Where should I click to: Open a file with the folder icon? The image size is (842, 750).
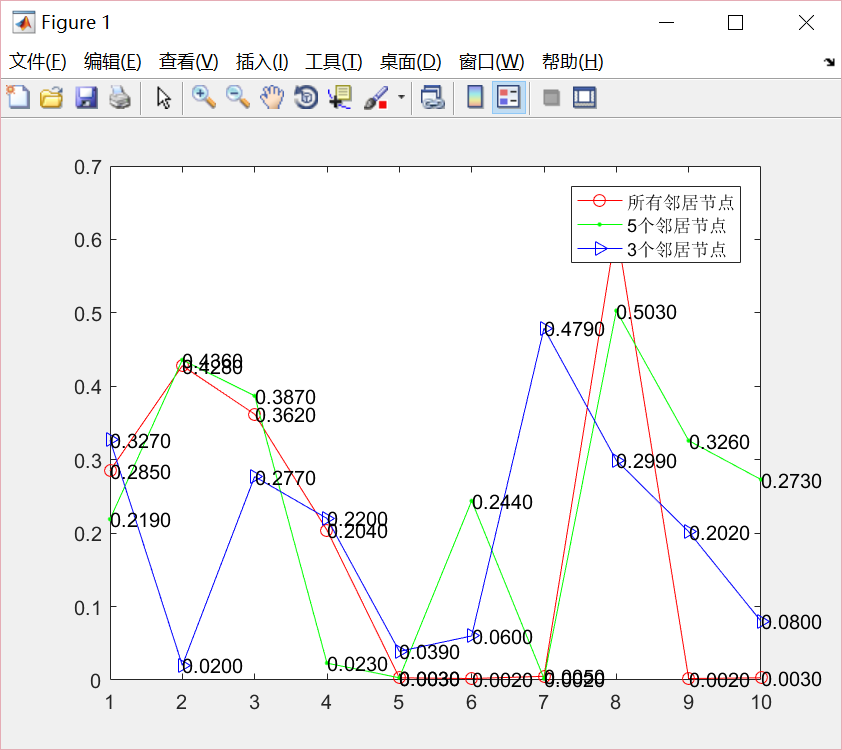[52, 98]
